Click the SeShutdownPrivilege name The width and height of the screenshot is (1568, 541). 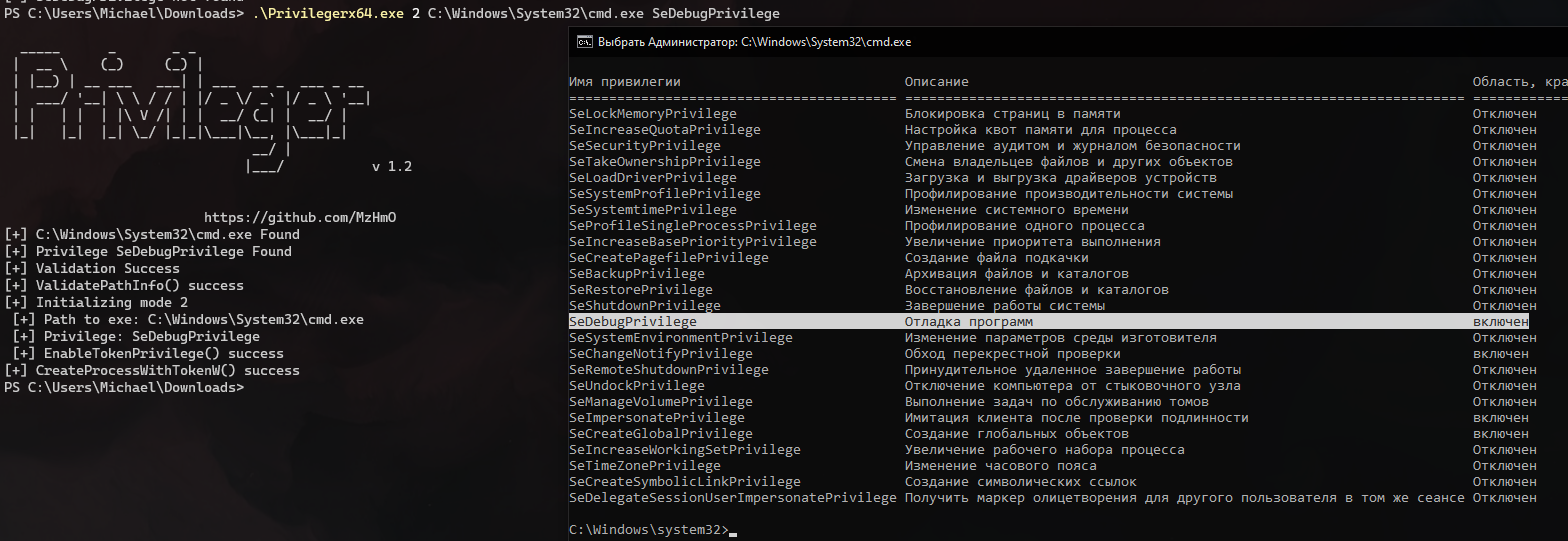point(645,306)
